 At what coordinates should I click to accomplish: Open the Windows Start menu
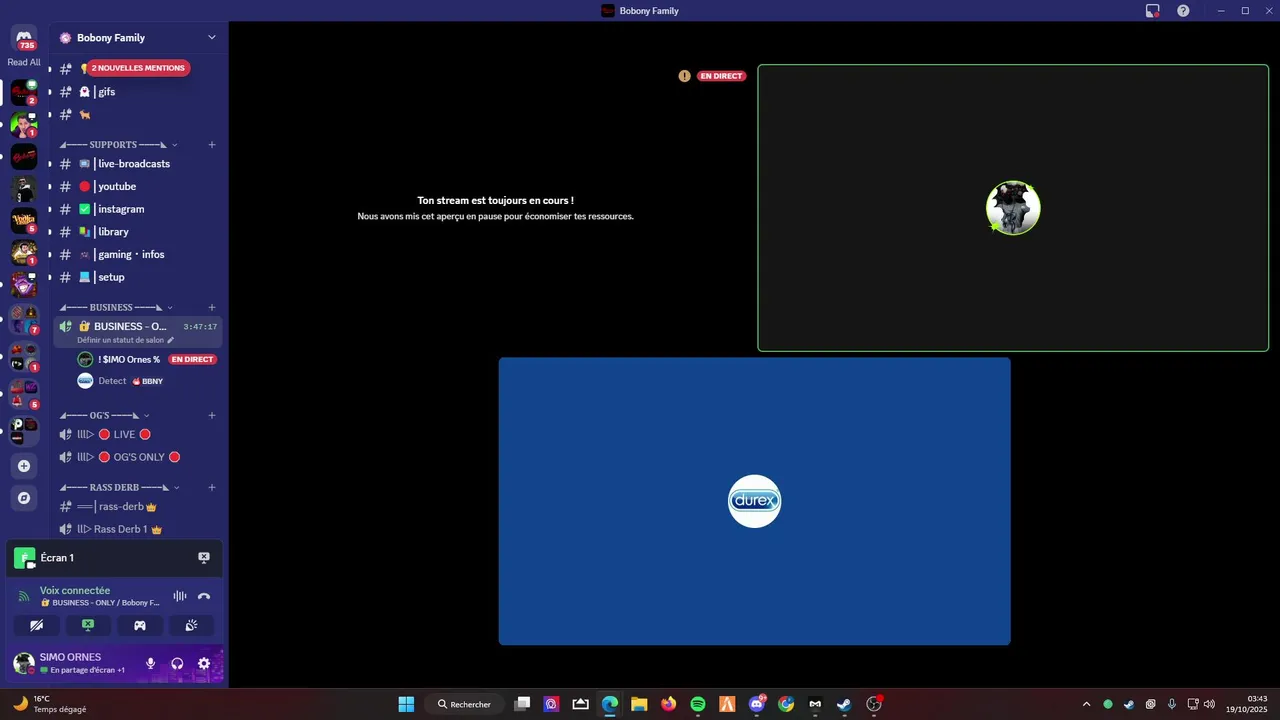[x=406, y=704]
